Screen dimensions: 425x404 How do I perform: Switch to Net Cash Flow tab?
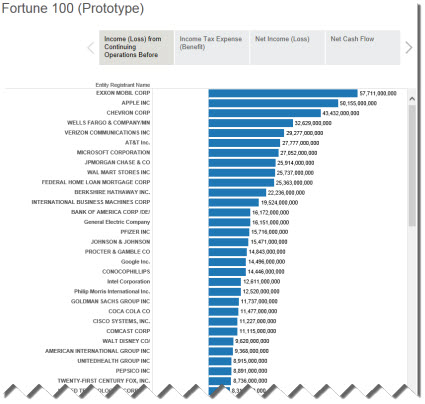[x=363, y=47]
